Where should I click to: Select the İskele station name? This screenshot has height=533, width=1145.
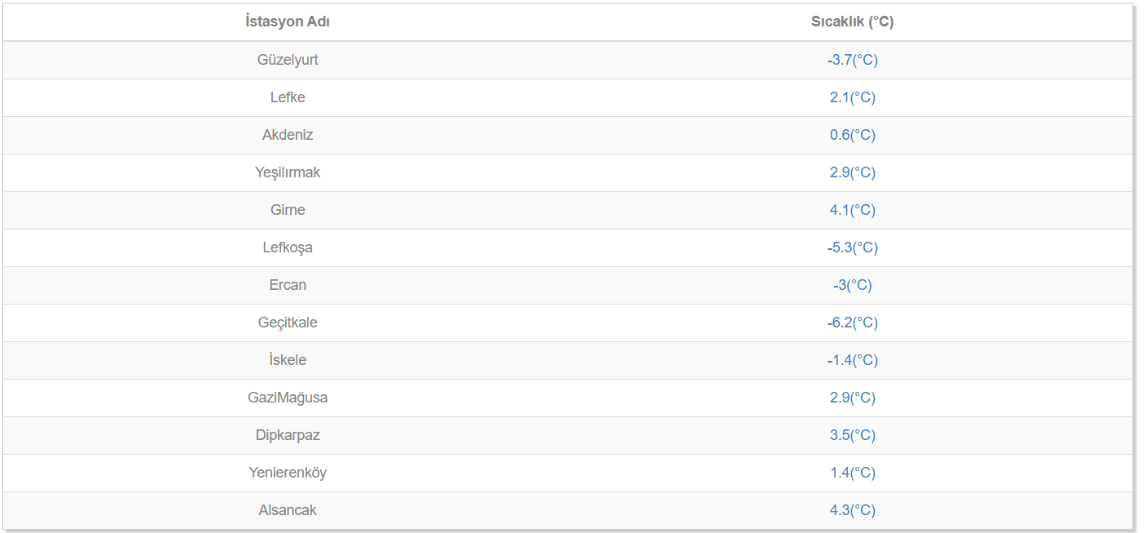[x=287, y=360]
